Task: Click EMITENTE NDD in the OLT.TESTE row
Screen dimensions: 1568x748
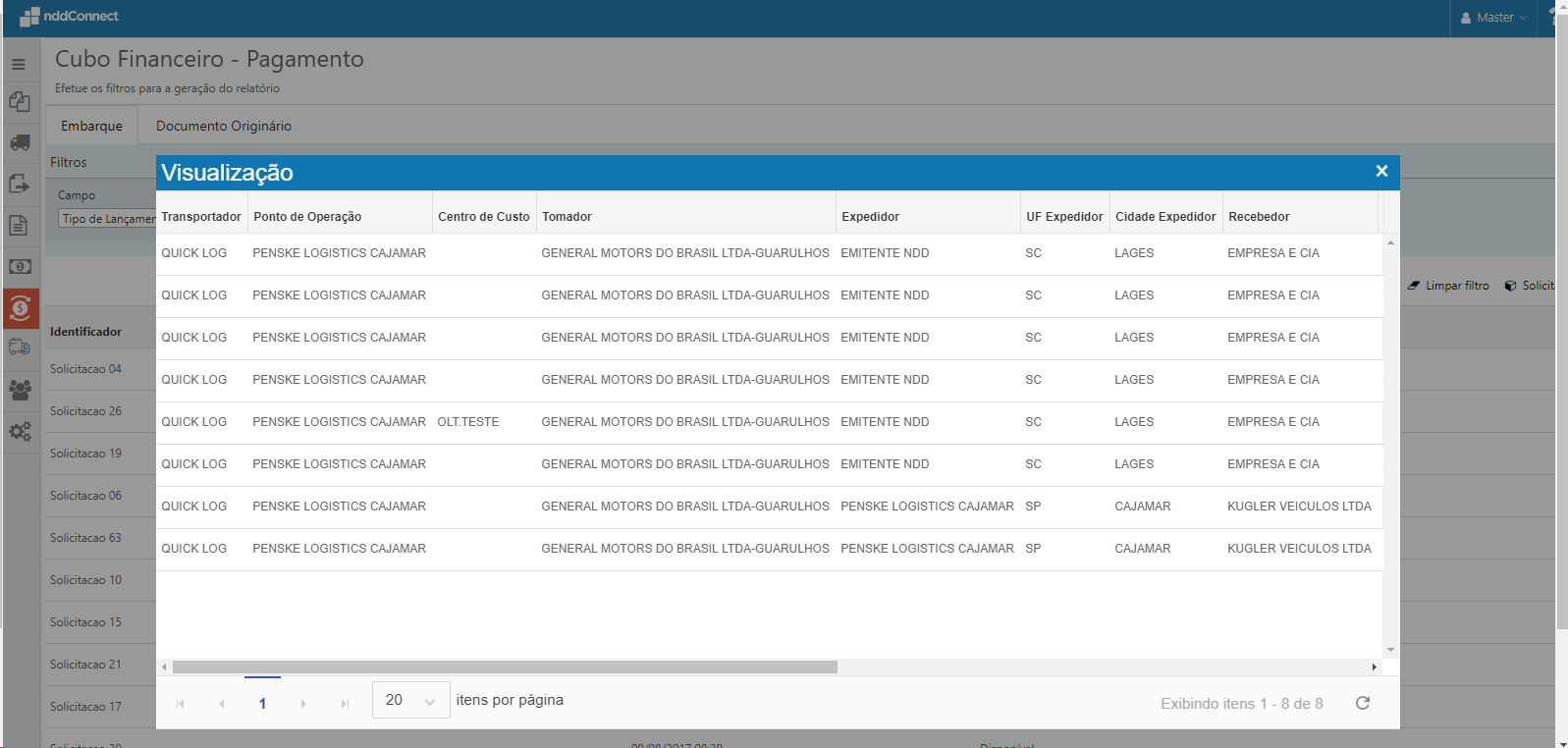Action: (x=885, y=422)
